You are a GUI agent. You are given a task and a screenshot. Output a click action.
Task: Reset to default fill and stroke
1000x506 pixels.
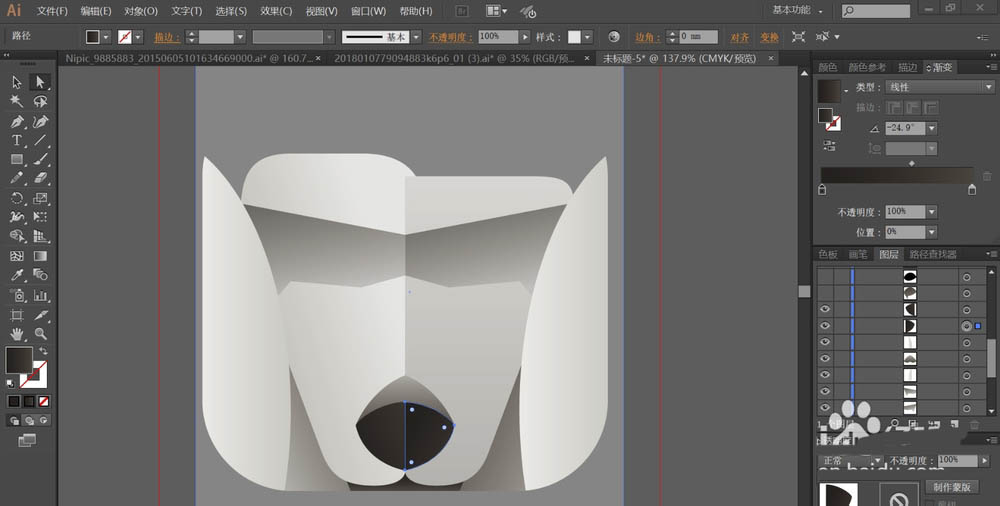(x=10, y=383)
